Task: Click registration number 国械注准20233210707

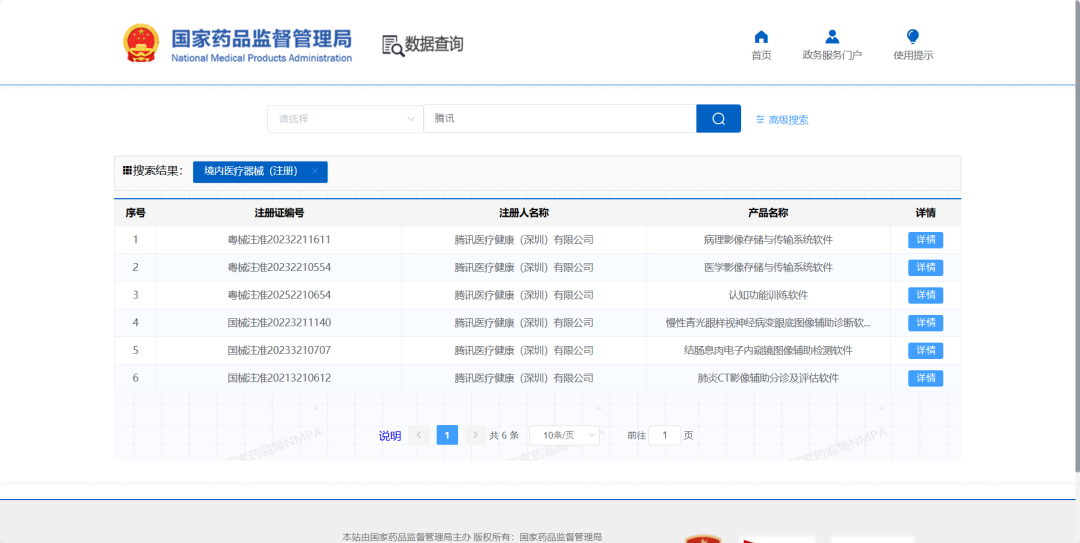Action: (279, 350)
